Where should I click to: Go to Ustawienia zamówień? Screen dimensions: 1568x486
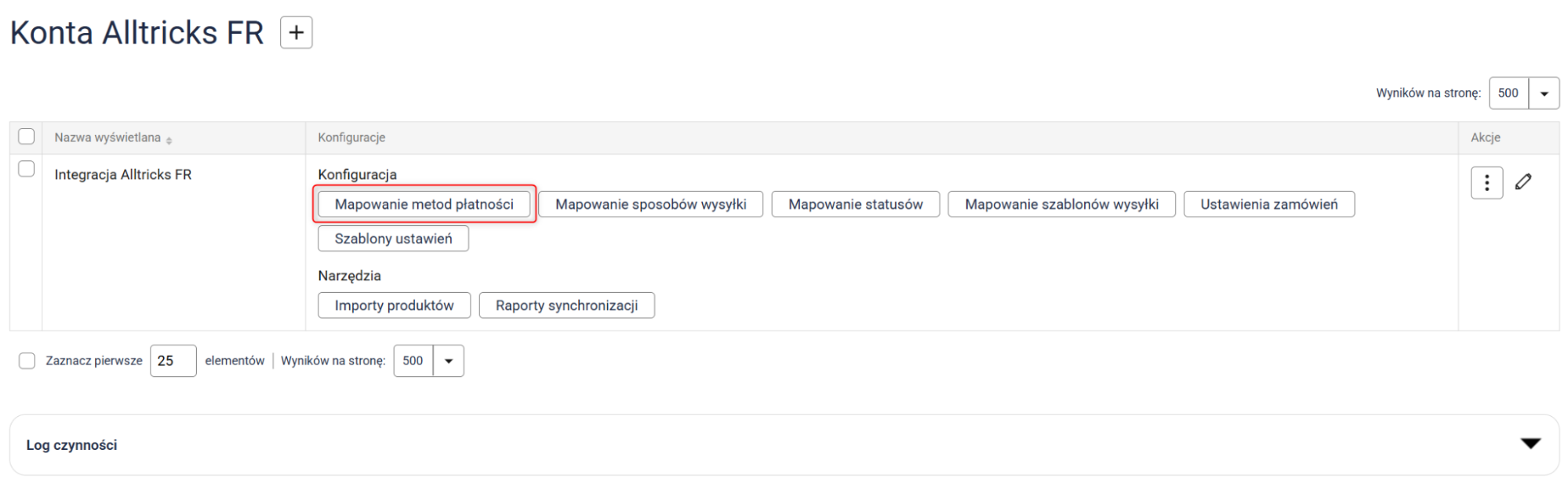pos(1268,204)
